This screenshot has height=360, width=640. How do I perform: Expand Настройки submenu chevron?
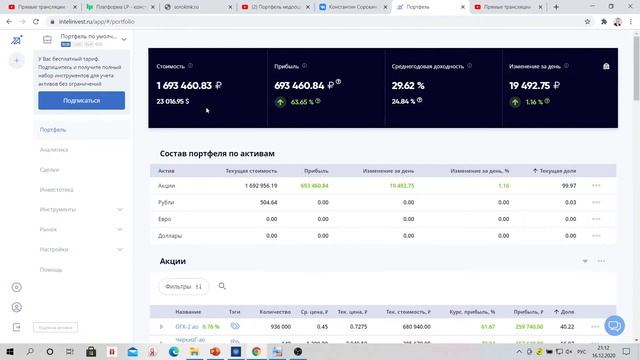[x=120, y=249]
